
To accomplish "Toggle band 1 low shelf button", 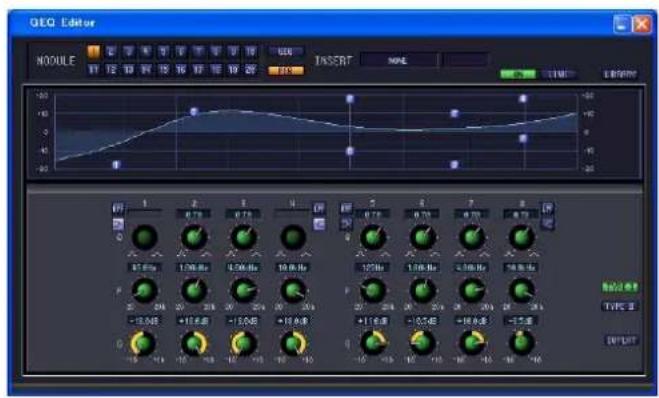I will click(118, 224).
